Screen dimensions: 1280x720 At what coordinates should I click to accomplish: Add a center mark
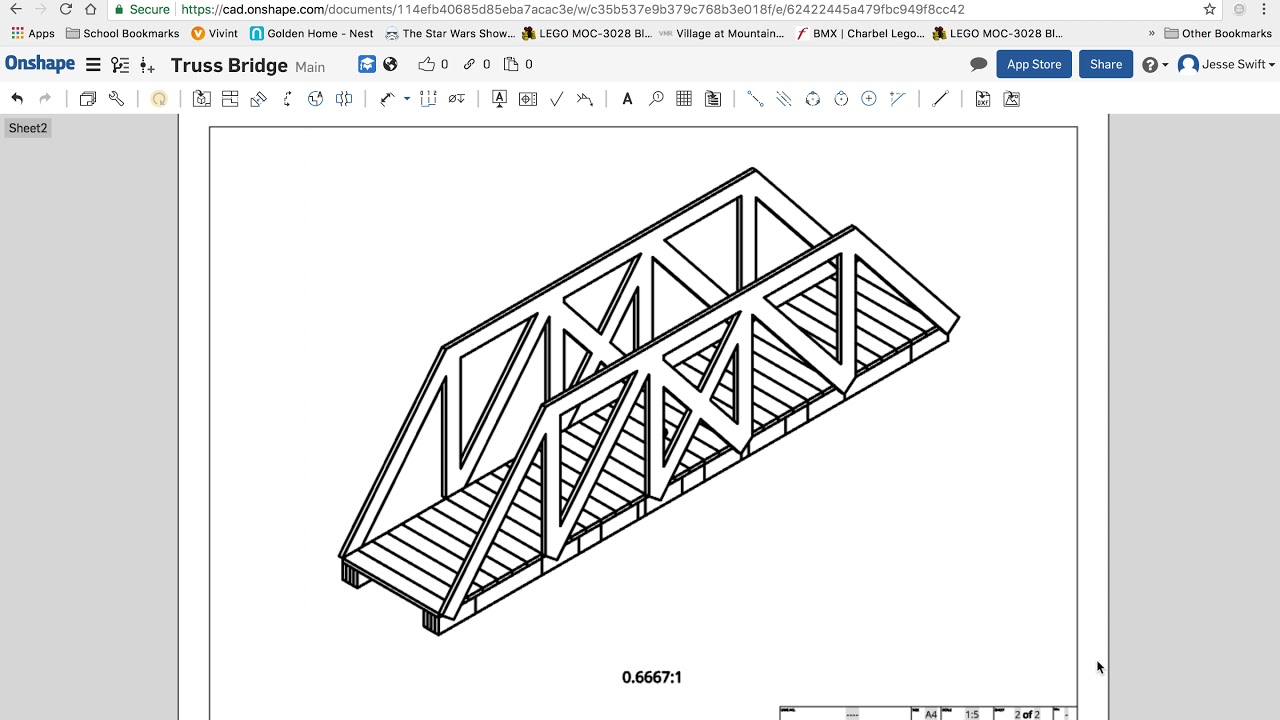(x=869, y=98)
